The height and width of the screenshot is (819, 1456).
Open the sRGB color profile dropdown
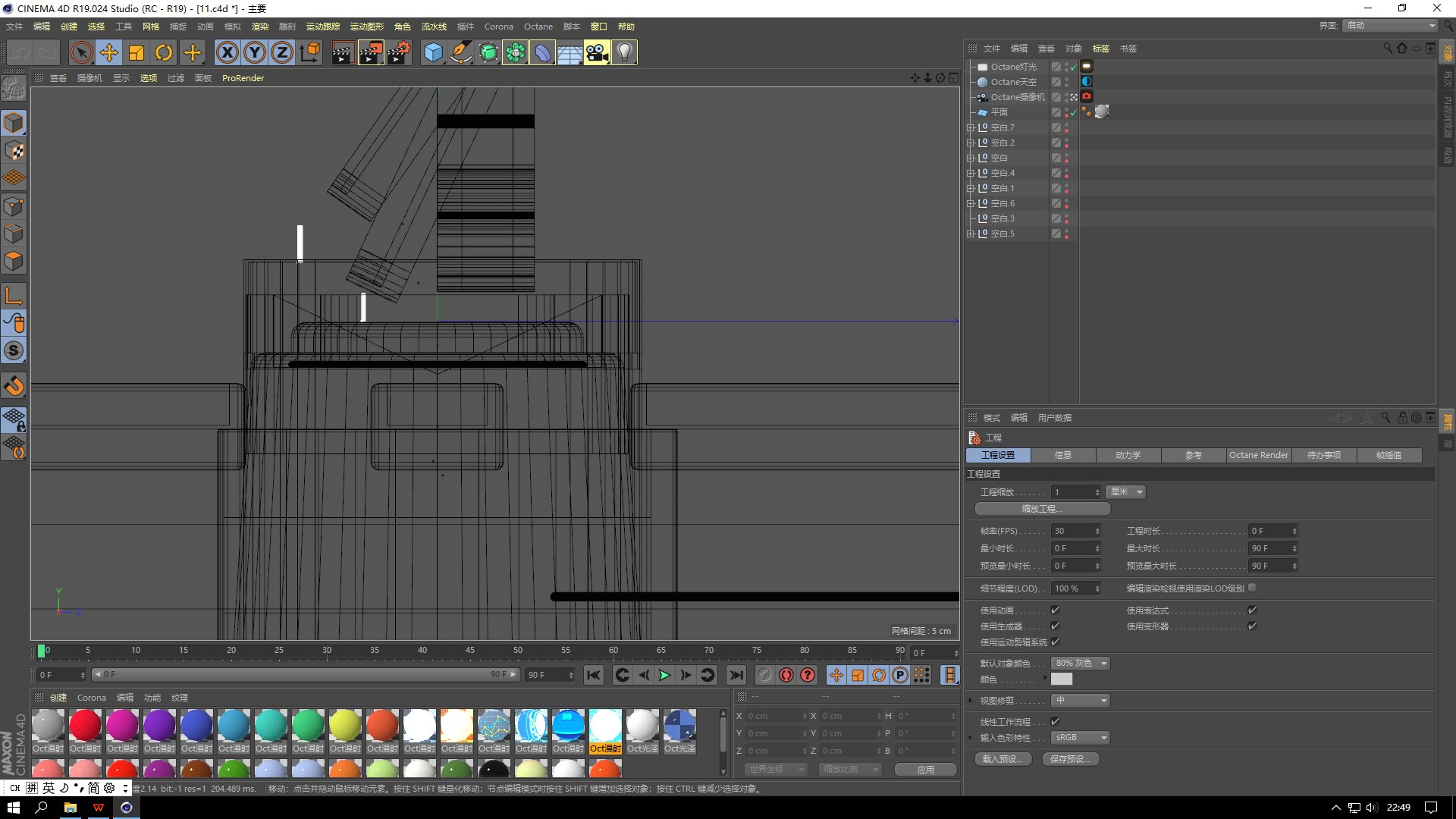coord(1081,737)
